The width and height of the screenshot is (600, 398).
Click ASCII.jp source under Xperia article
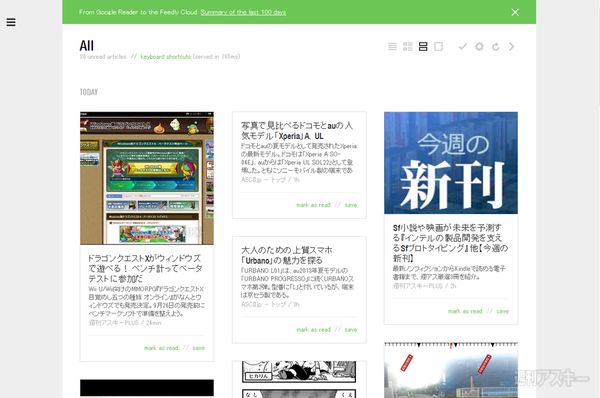[263, 179]
